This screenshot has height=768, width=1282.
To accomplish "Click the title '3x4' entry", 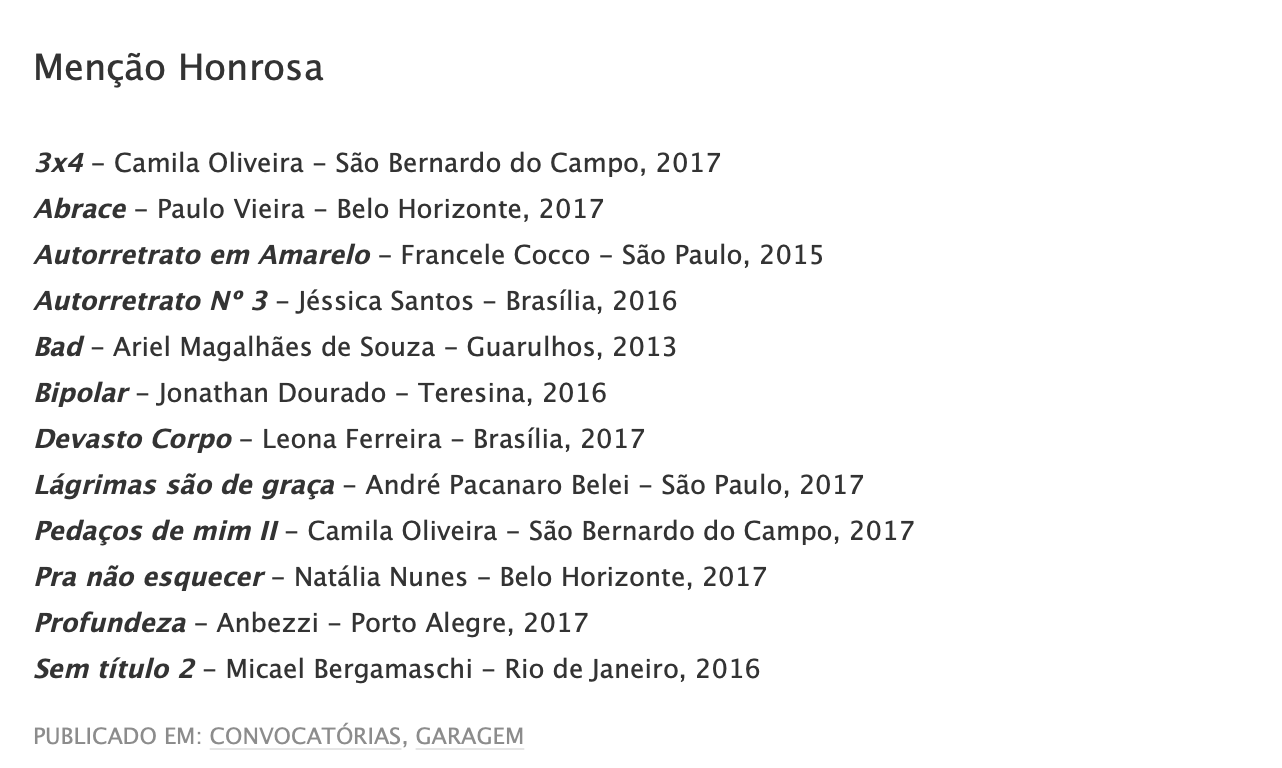I will pos(59,163).
